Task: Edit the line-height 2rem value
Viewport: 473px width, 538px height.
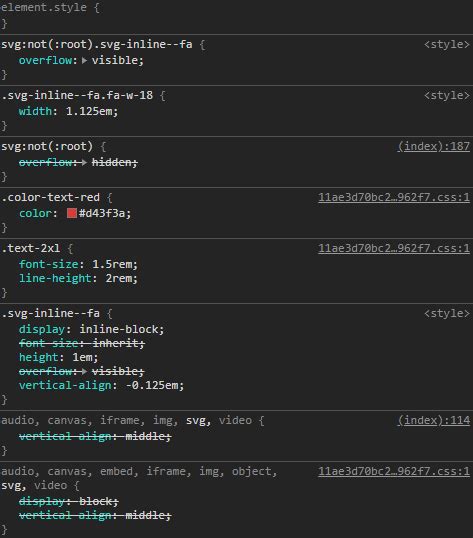Action: click(121, 278)
